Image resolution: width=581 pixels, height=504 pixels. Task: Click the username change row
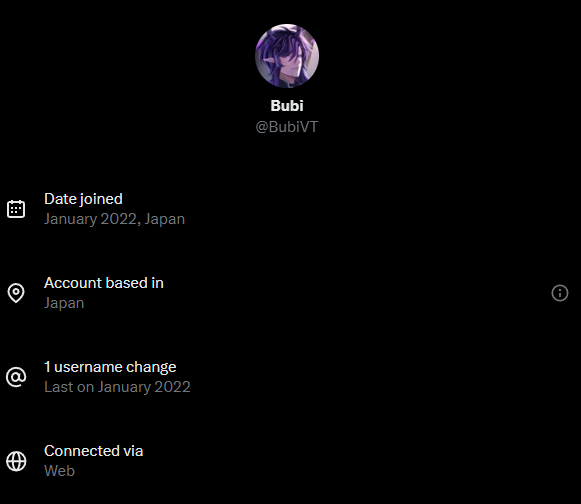tap(290, 377)
